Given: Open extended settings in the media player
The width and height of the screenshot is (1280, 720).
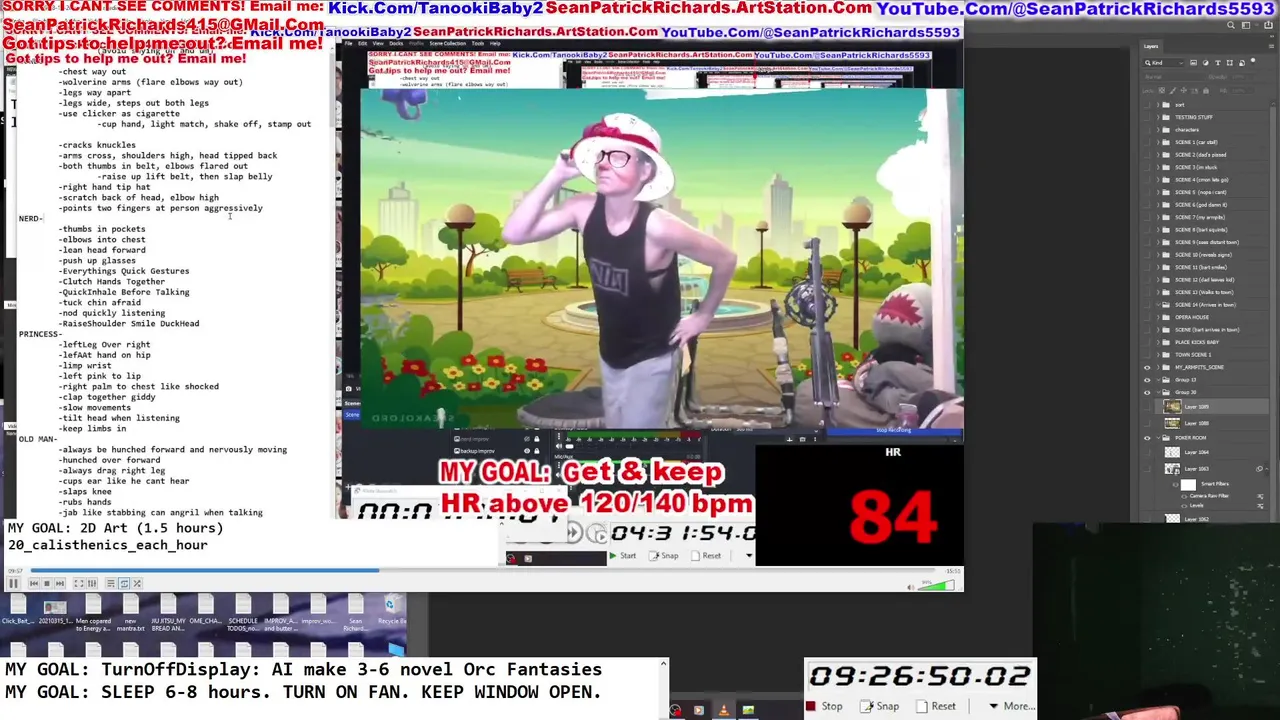Looking at the screenshot, I should [x=92, y=583].
